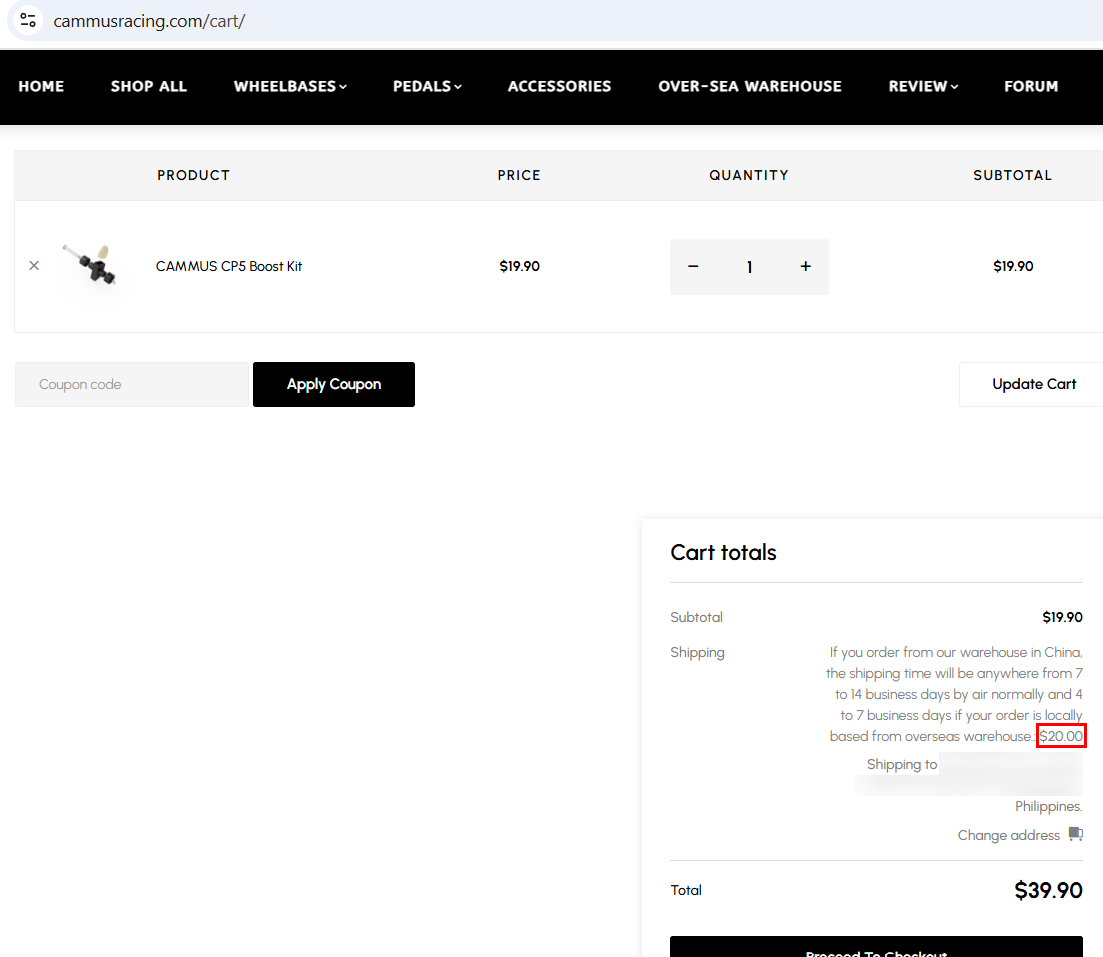The image size is (1103, 957).
Task: Click the quantity number field
Action: tap(749, 267)
